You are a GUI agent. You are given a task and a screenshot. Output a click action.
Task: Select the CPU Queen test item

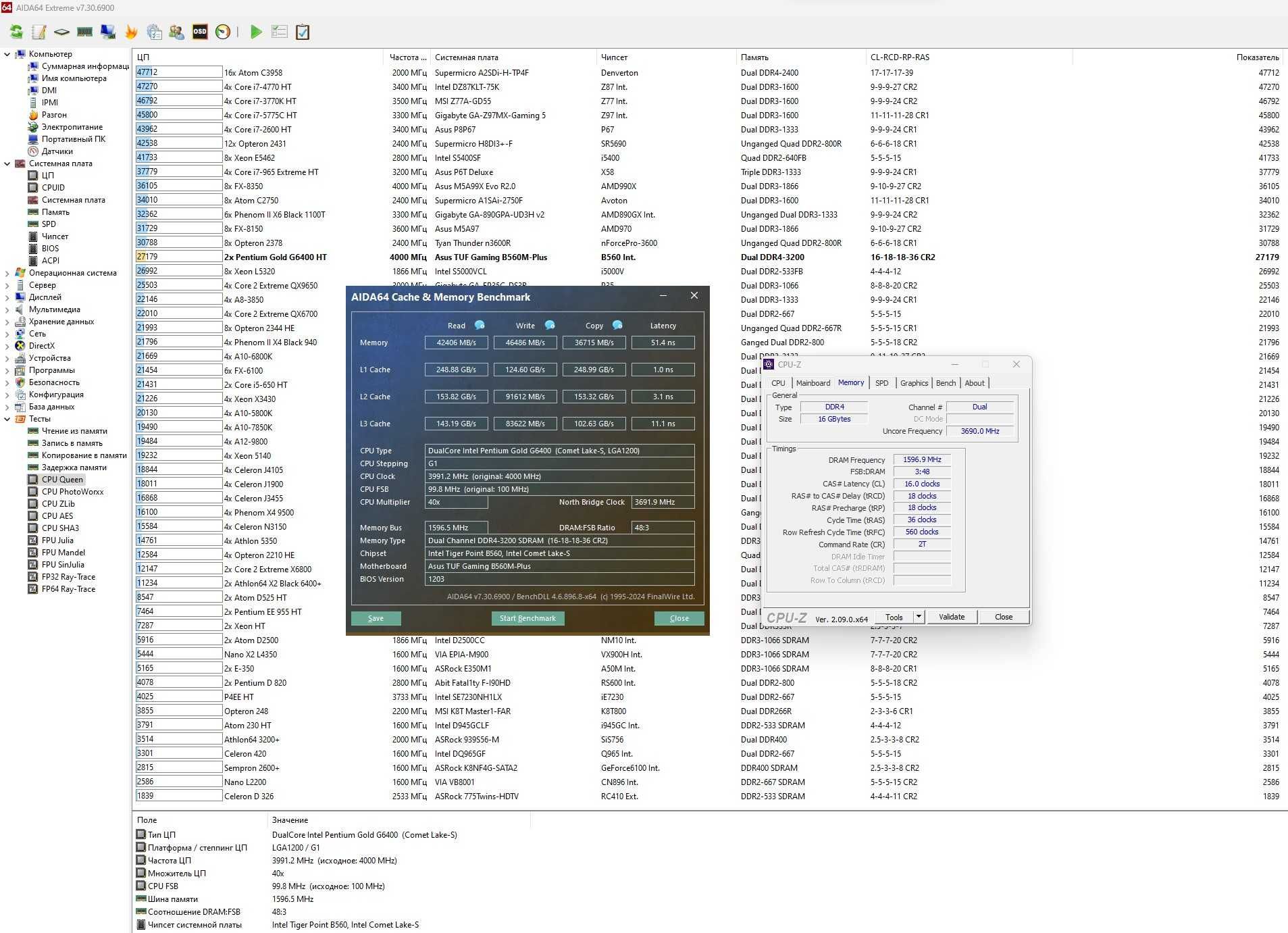tap(62, 480)
